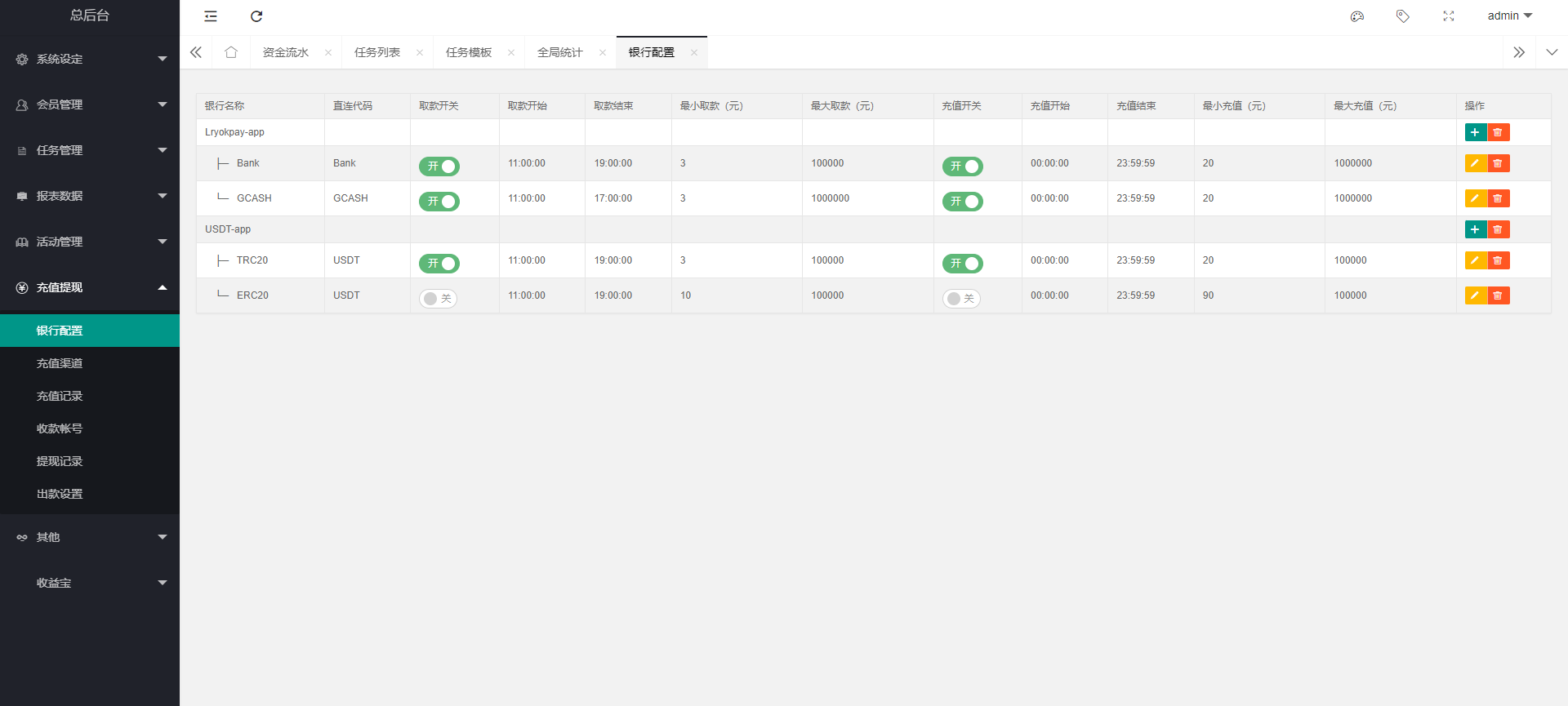This screenshot has width=1568, height=706.
Task: Close the 任务模板 tab
Action: click(x=511, y=52)
